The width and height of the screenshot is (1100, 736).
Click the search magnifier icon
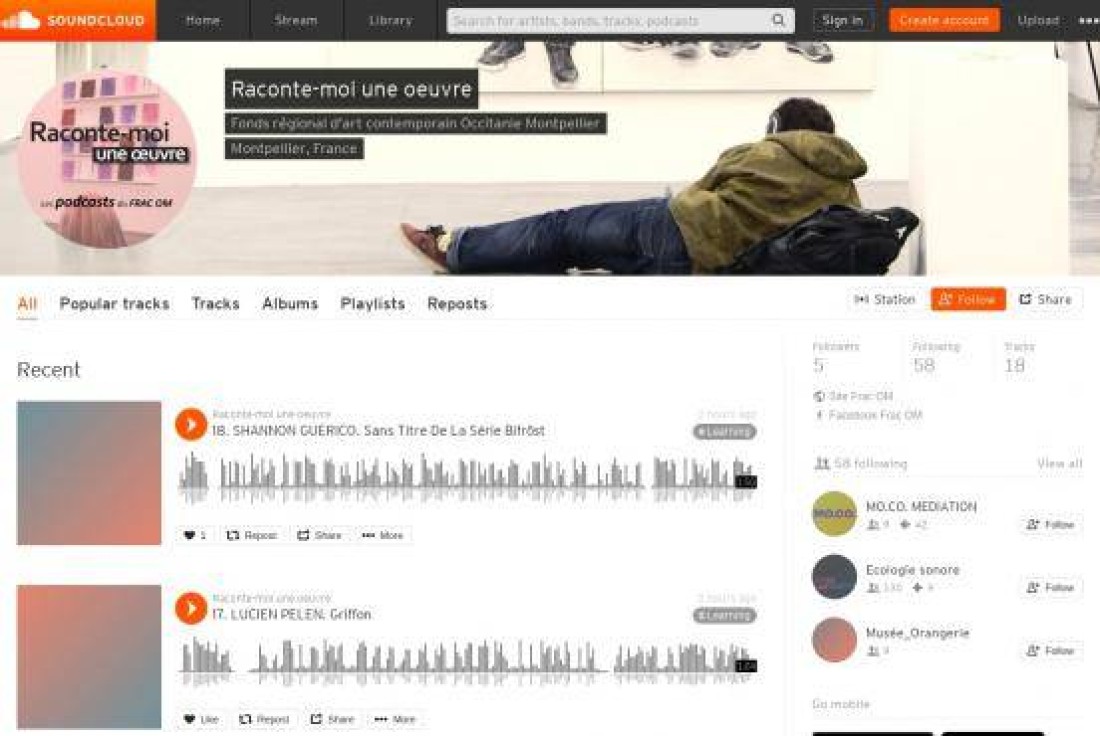pyautogui.click(x=778, y=21)
